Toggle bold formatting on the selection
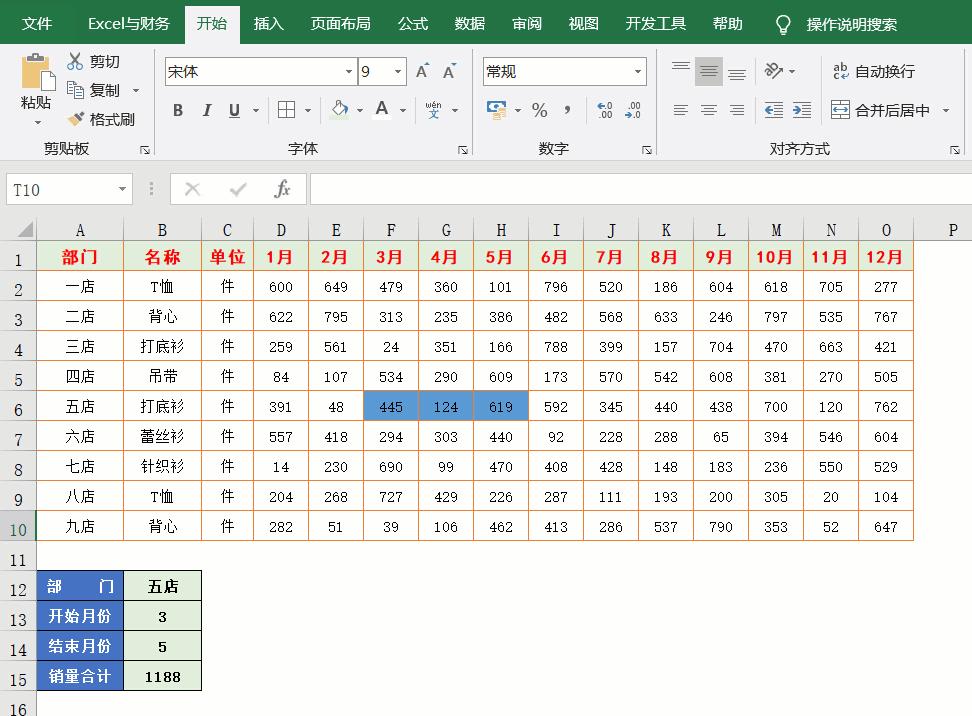972x716 pixels. click(178, 110)
